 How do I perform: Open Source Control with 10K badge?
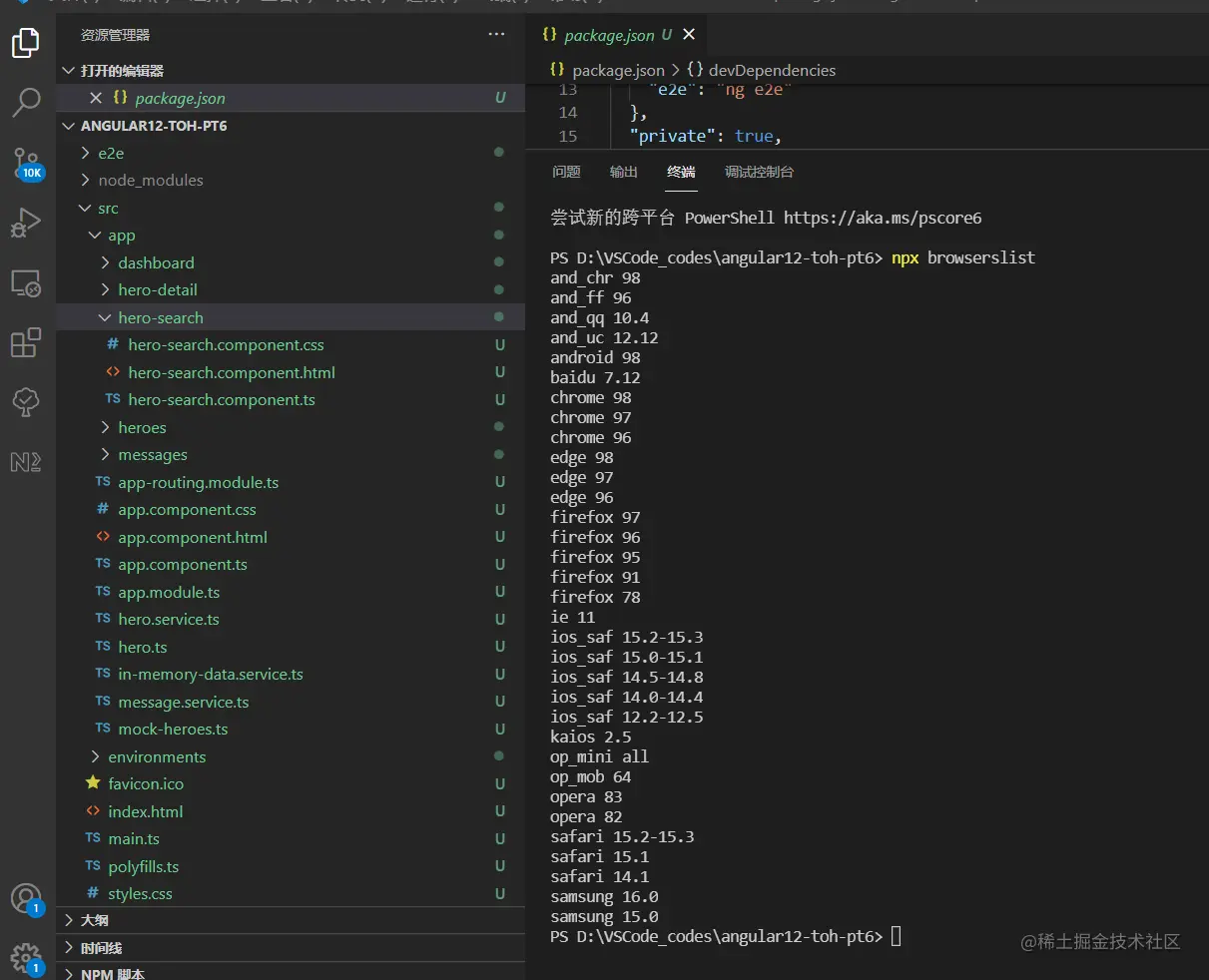pos(26,163)
